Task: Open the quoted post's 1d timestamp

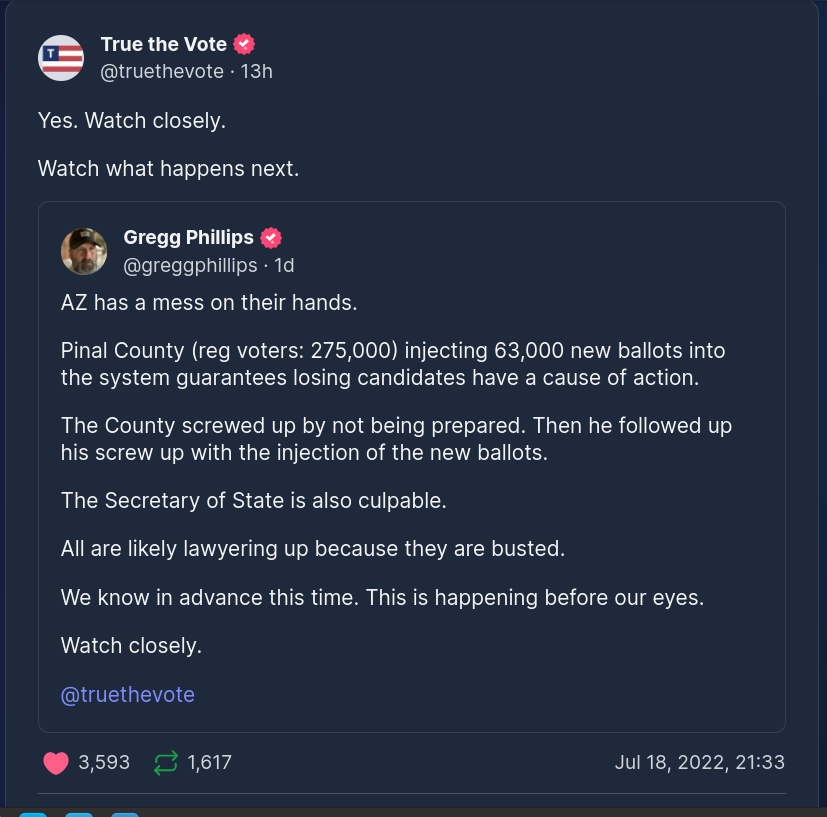Action: 284,265
